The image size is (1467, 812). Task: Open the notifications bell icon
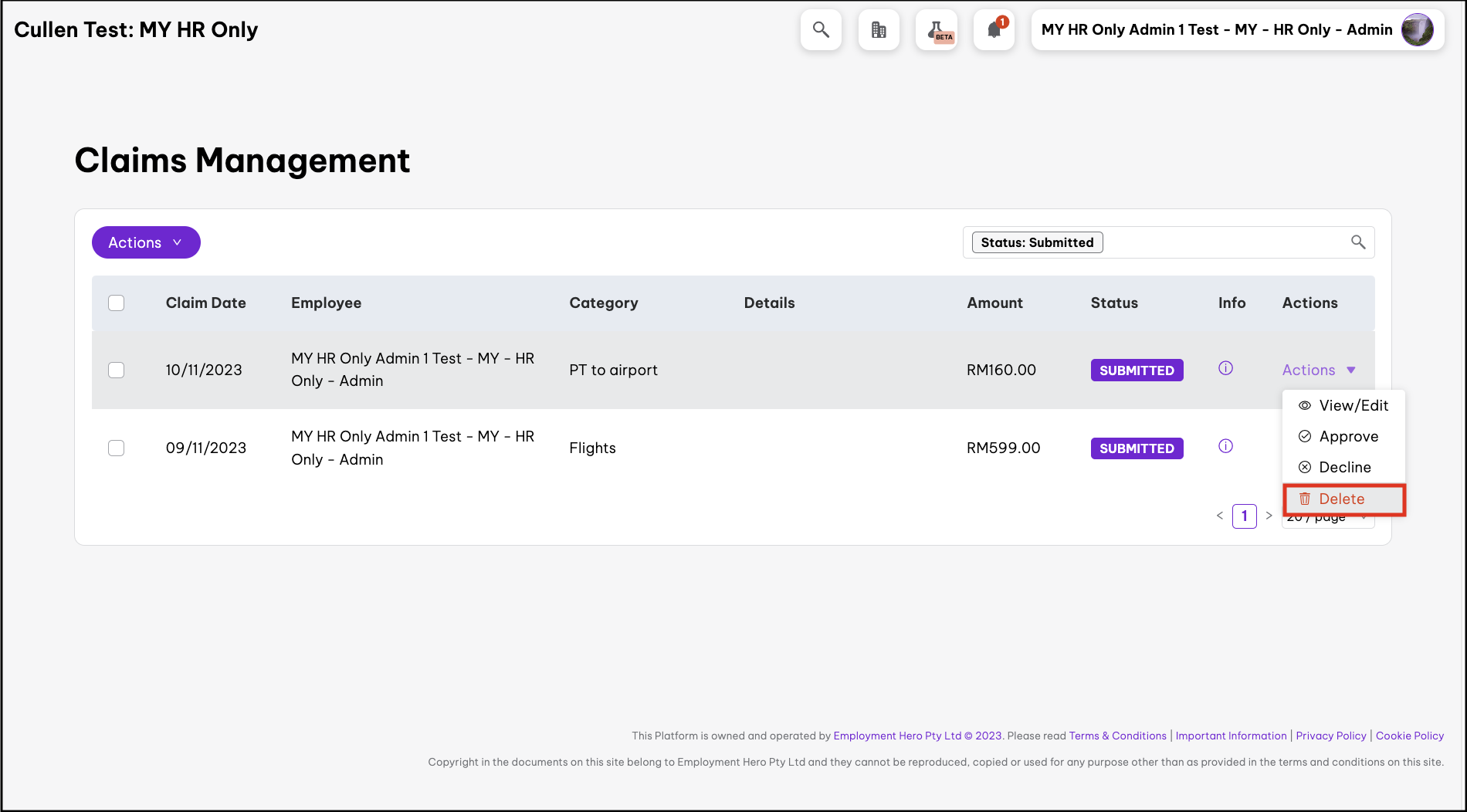pyautogui.click(x=994, y=30)
